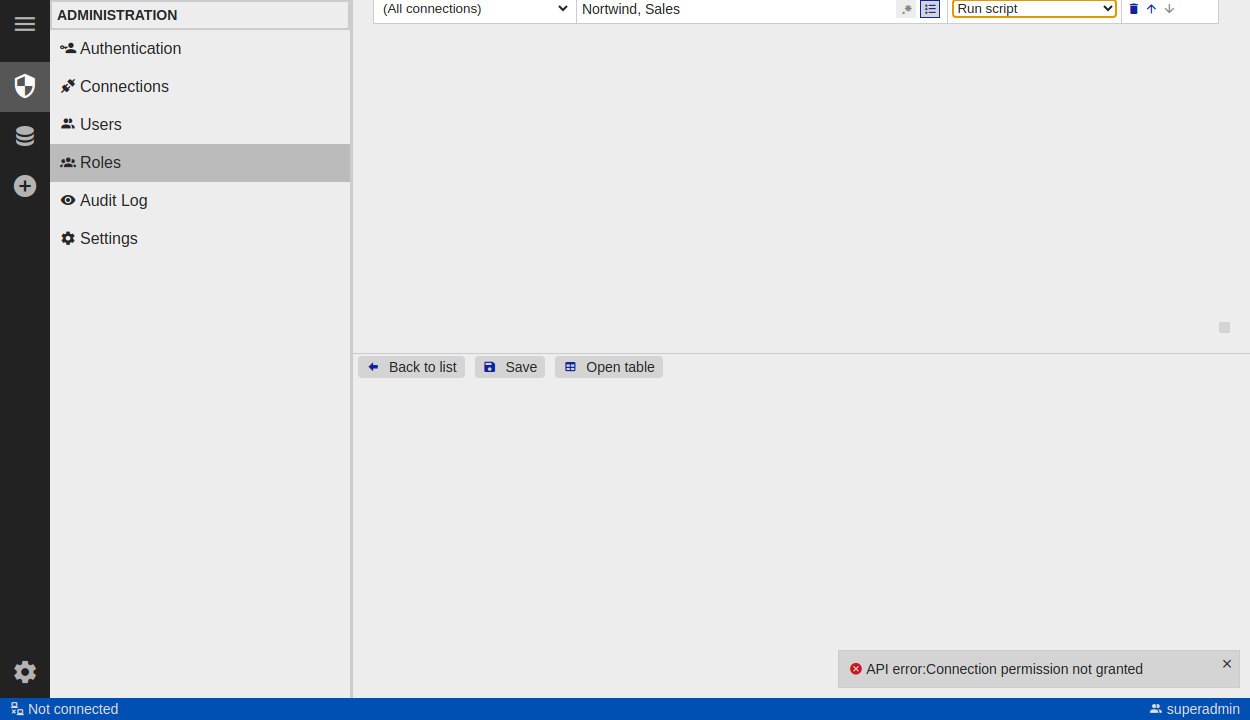1250x720 pixels.
Task: Open Authentication administration page
Action: tap(200, 48)
